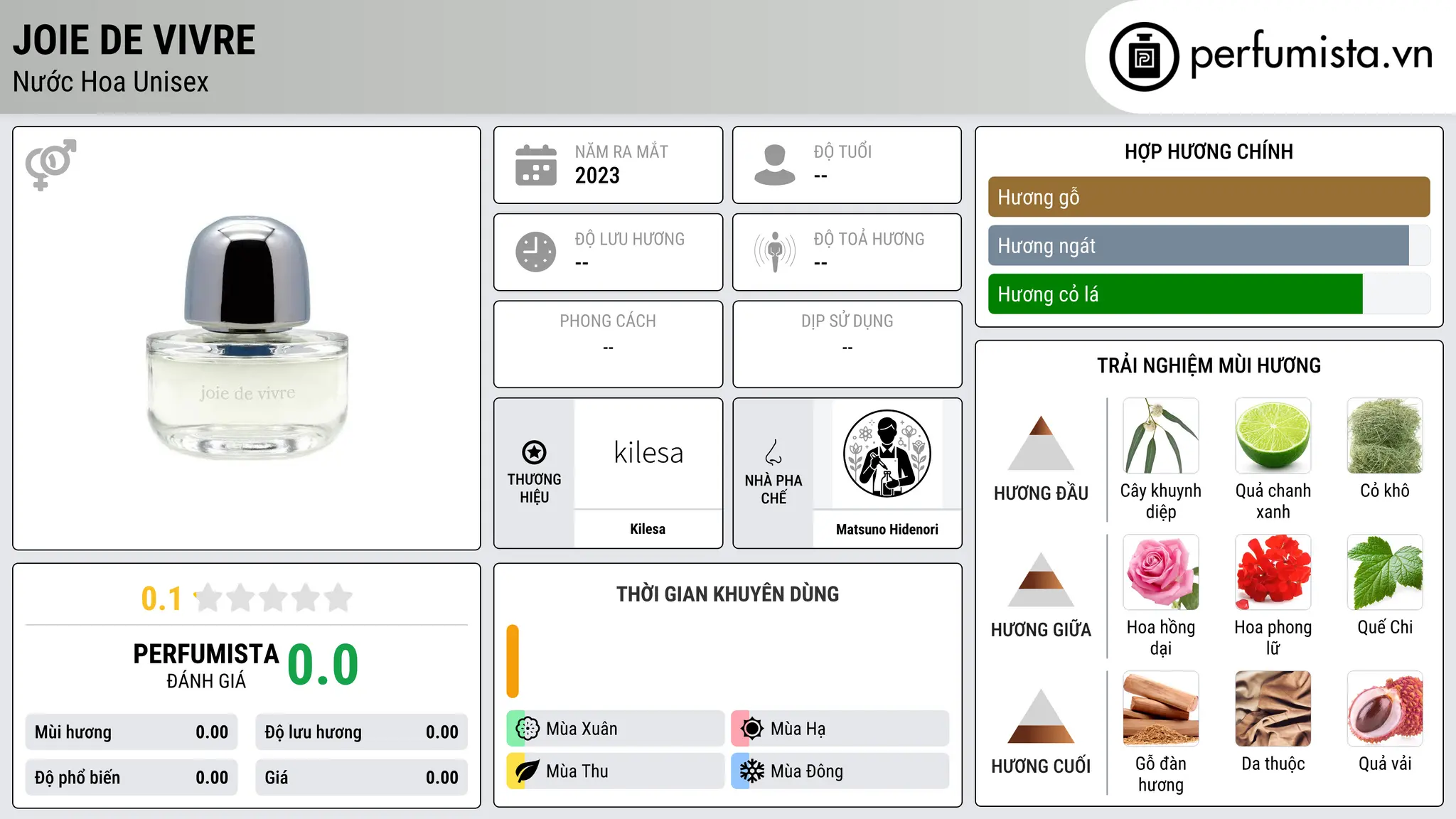Select the Quế Chi leaf note image
1456x819 pixels.
click(1385, 572)
